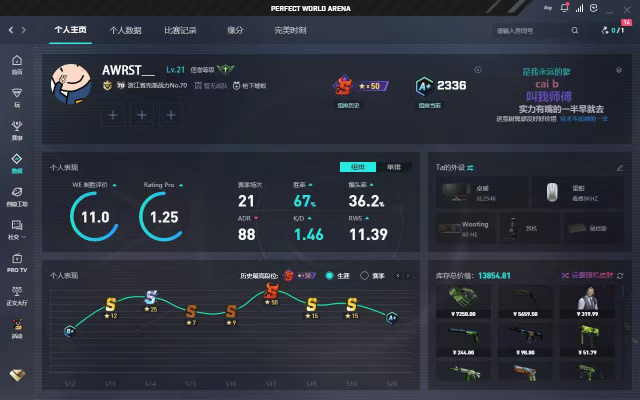640x400 pixels.
Task: Click the refresh circle icon in title bar
Action: tap(594, 8)
